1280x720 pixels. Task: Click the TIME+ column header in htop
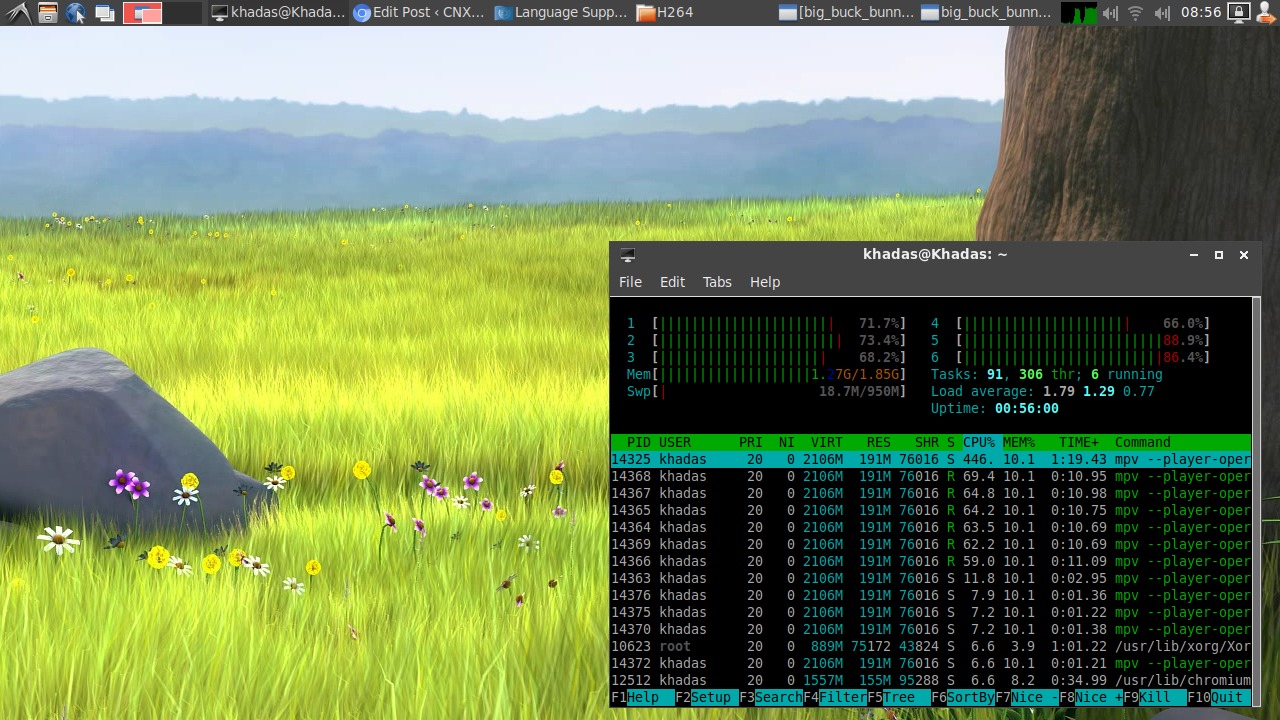coord(1079,442)
